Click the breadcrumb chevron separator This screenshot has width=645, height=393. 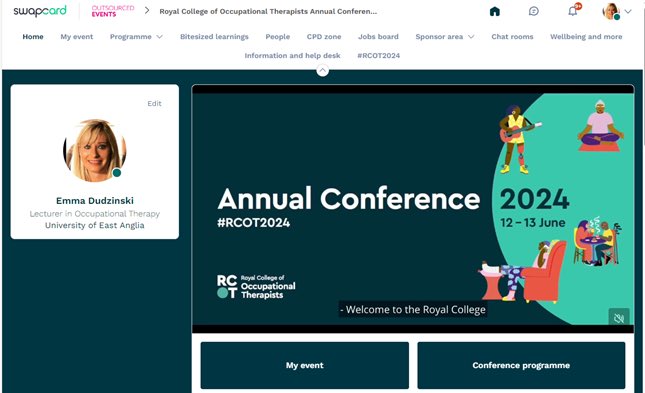click(x=147, y=11)
